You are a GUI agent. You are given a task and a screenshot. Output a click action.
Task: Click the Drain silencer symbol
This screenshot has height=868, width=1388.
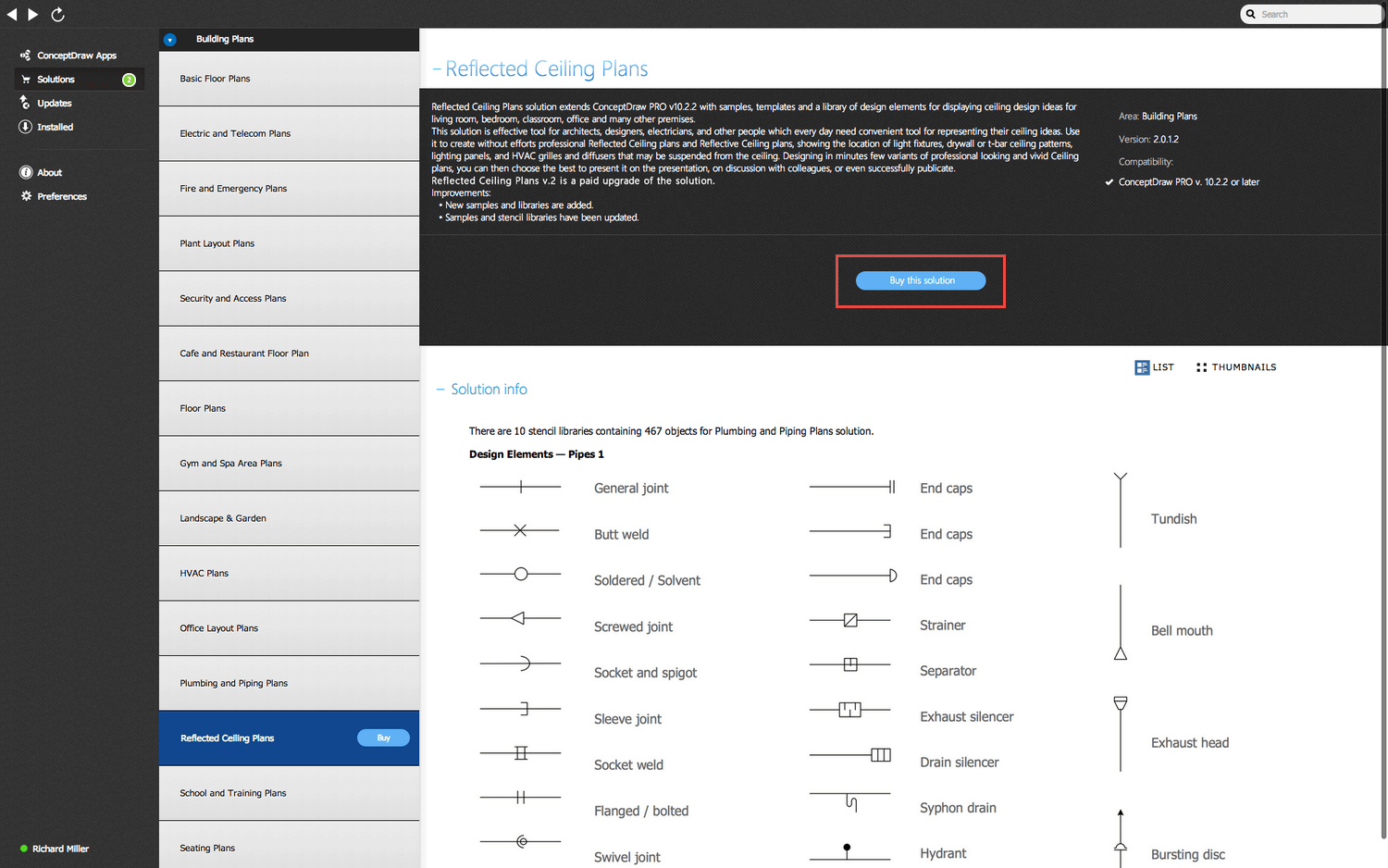pyautogui.click(x=850, y=755)
